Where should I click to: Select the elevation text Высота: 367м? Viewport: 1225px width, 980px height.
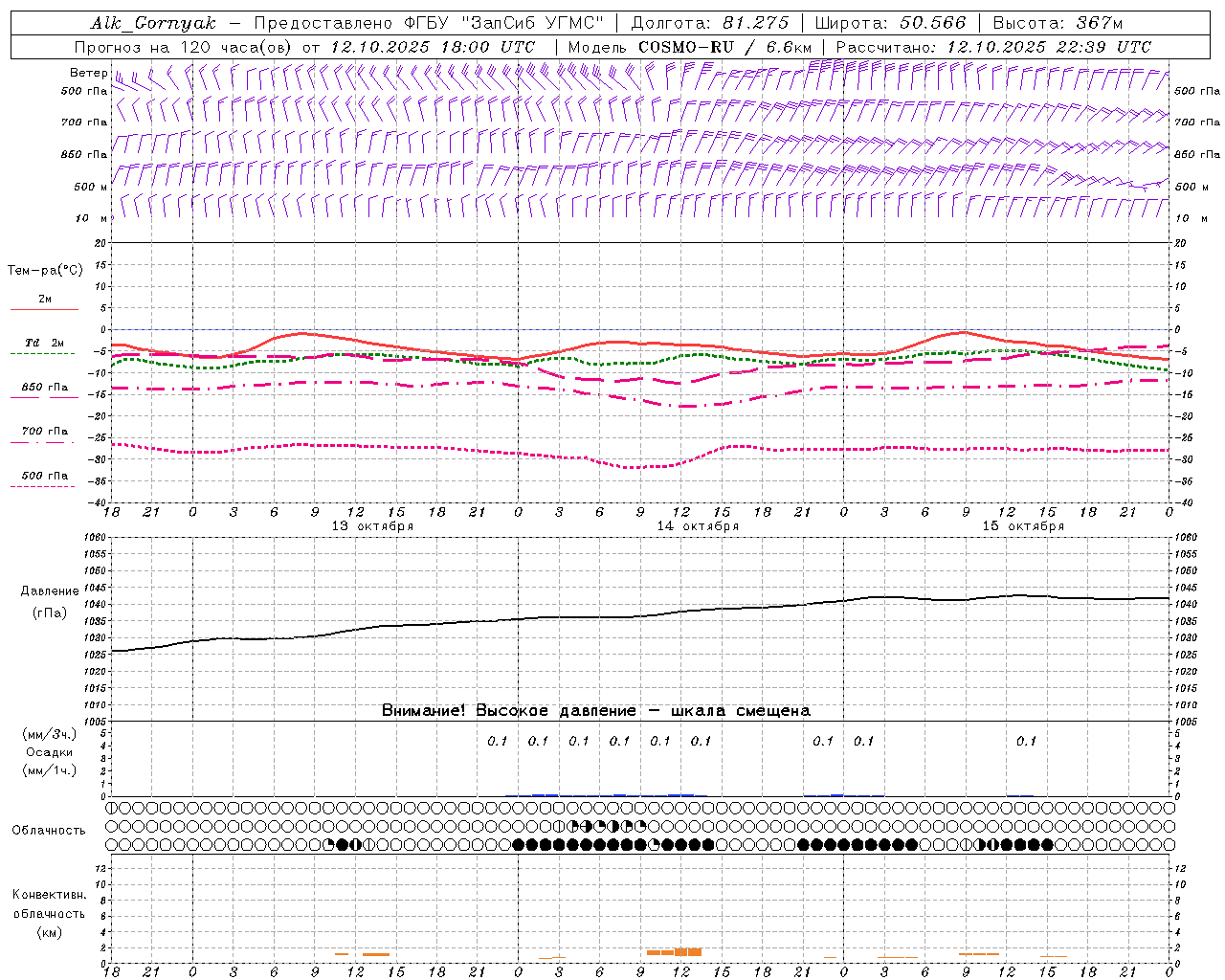(1058, 23)
